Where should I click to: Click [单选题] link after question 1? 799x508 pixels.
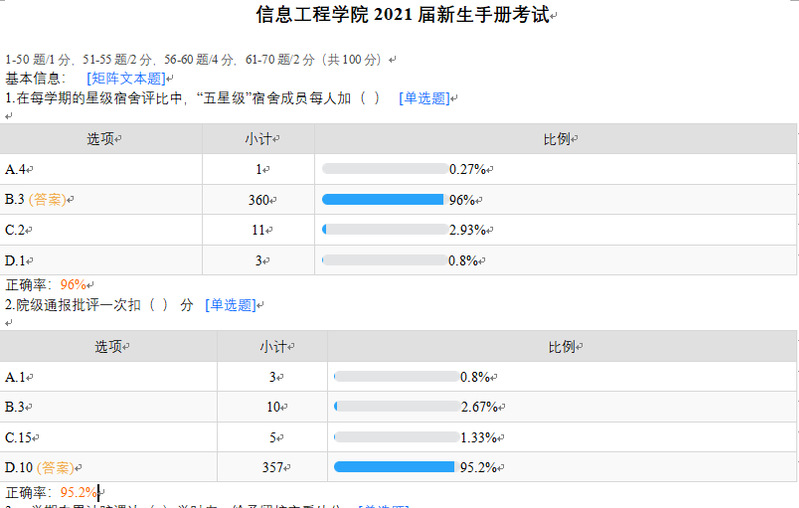pos(424,98)
